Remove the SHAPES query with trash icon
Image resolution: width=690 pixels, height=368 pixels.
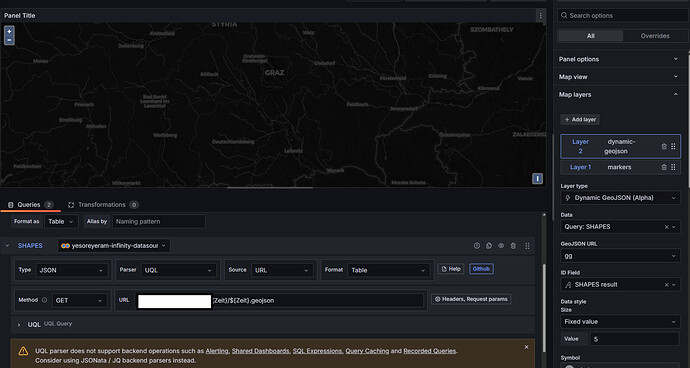tap(513, 246)
